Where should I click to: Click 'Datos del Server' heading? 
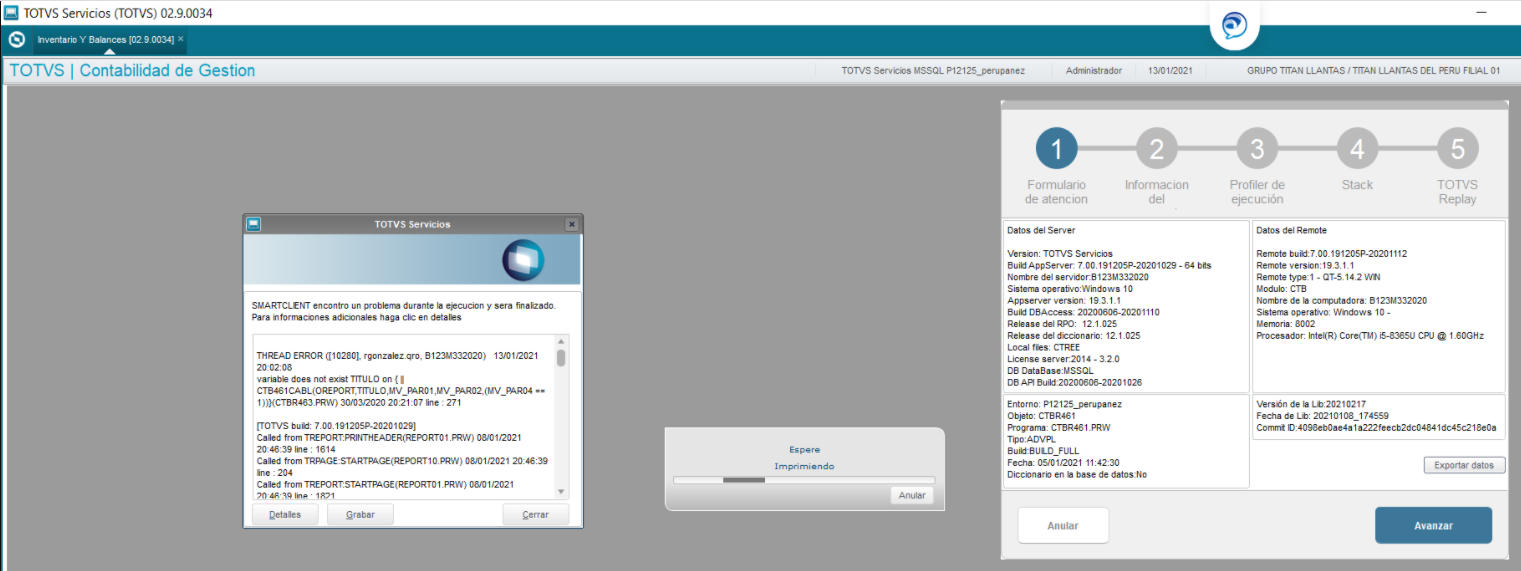pyautogui.click(x=1041, y=230)
